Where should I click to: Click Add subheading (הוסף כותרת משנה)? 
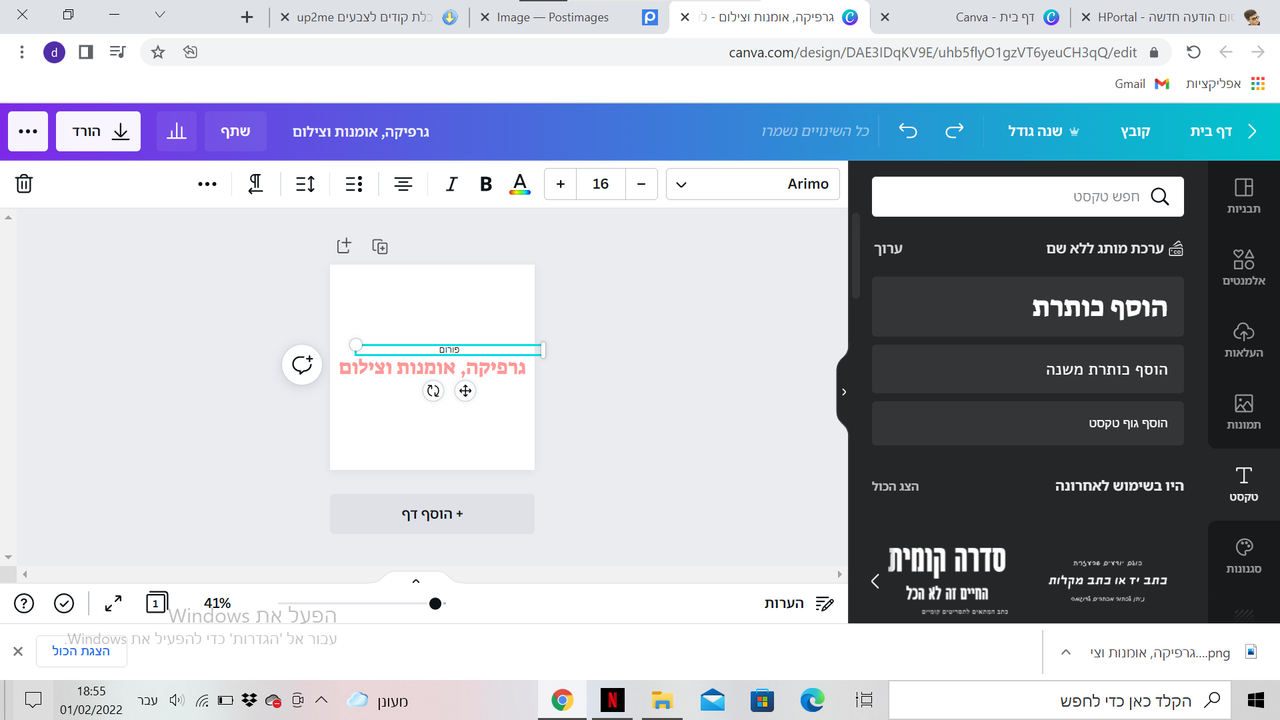(1028, 369)
